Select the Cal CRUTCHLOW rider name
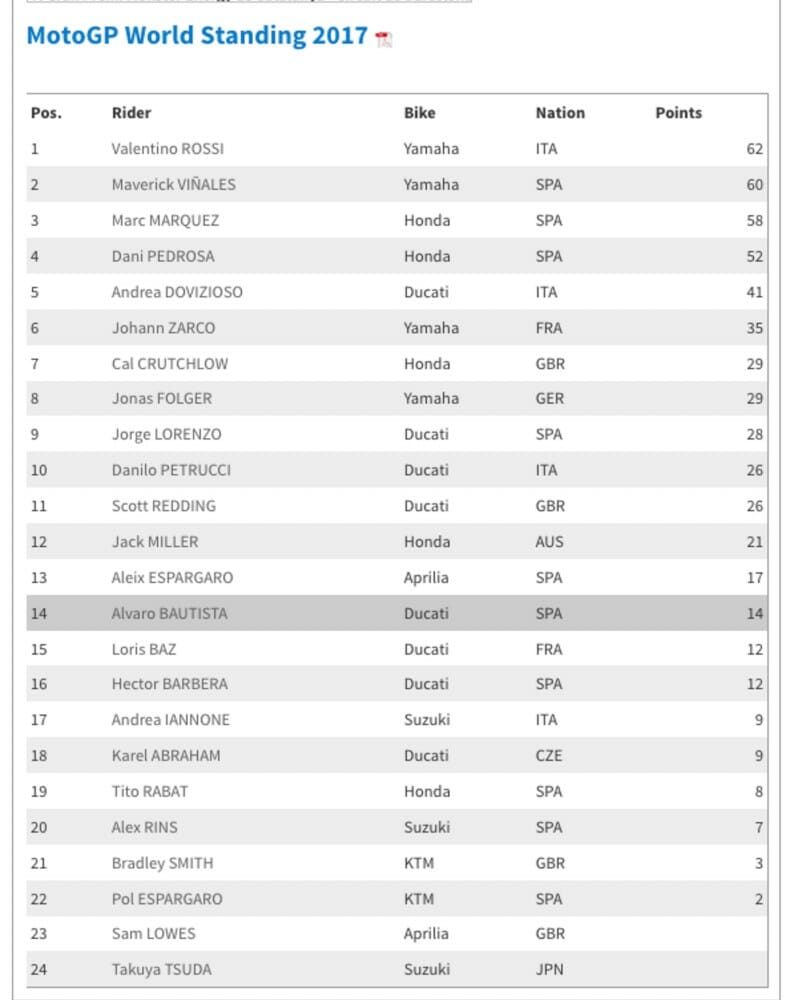790x1000 pixels. [170, 363]
